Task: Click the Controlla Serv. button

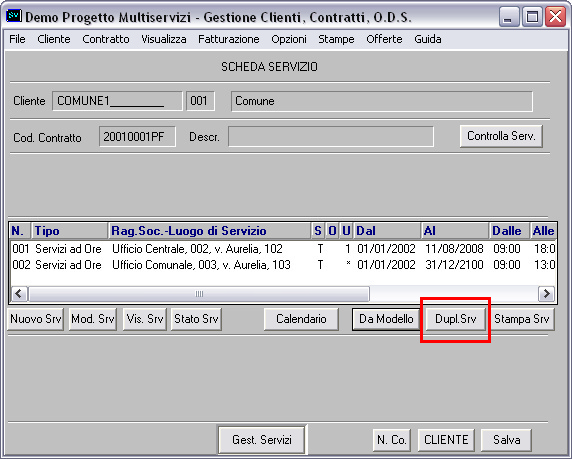Action: click(x=501, y=136)
